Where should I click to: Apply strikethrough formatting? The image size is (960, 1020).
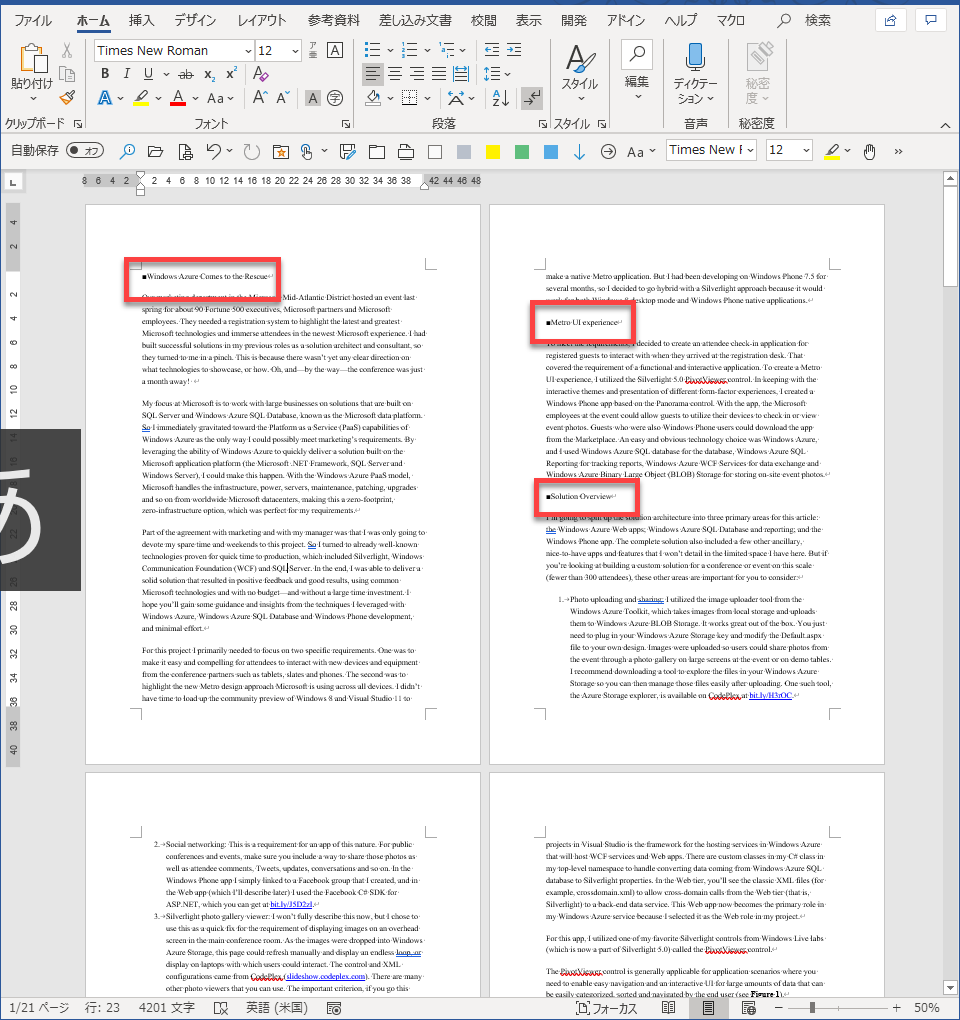[x=185, y=74]
